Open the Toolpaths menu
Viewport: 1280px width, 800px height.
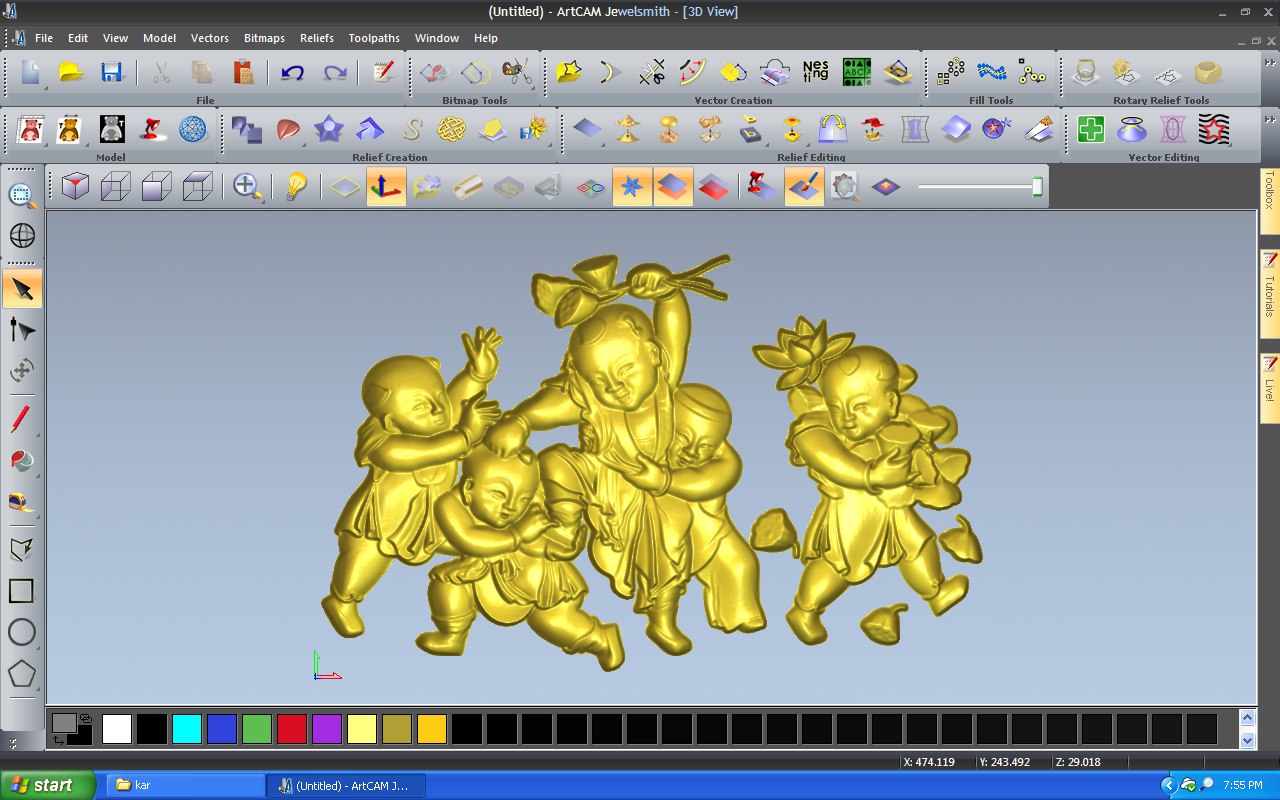click(374, 38)
